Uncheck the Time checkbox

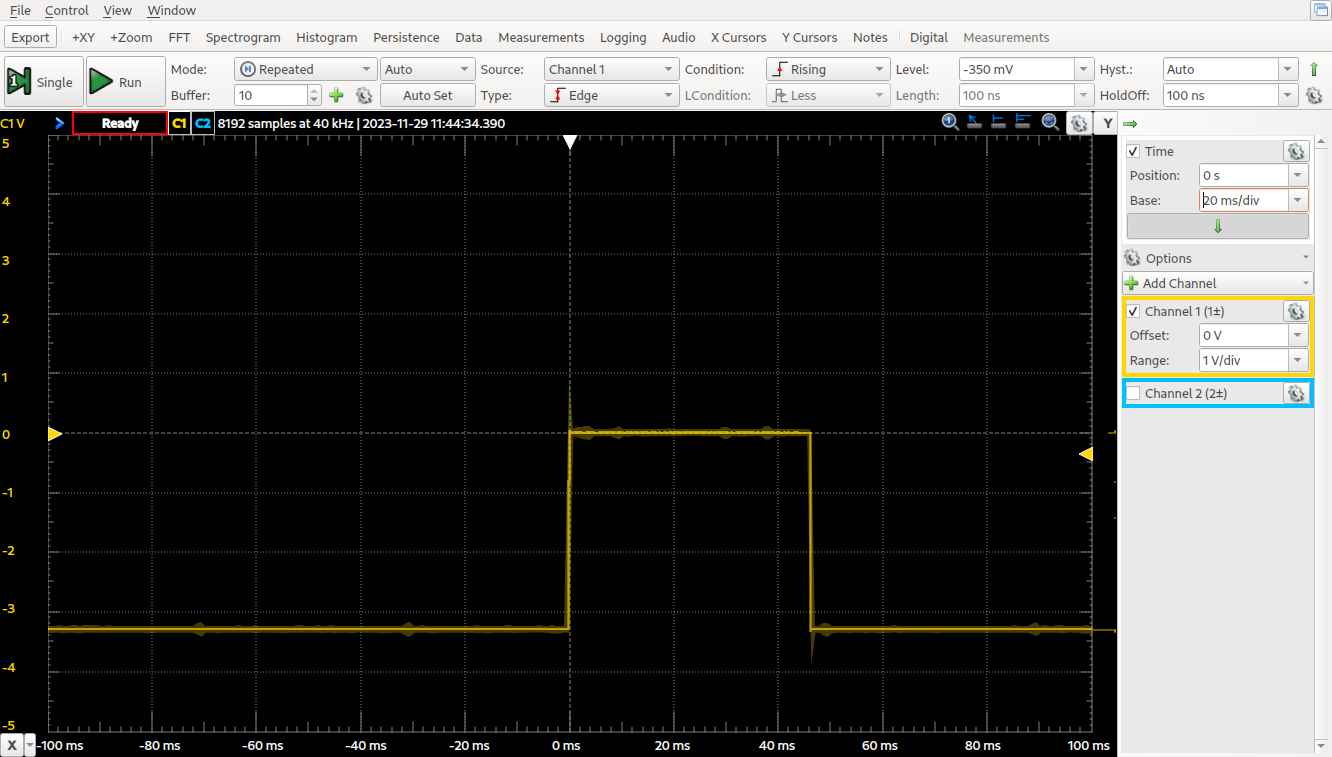point(1133,151)
